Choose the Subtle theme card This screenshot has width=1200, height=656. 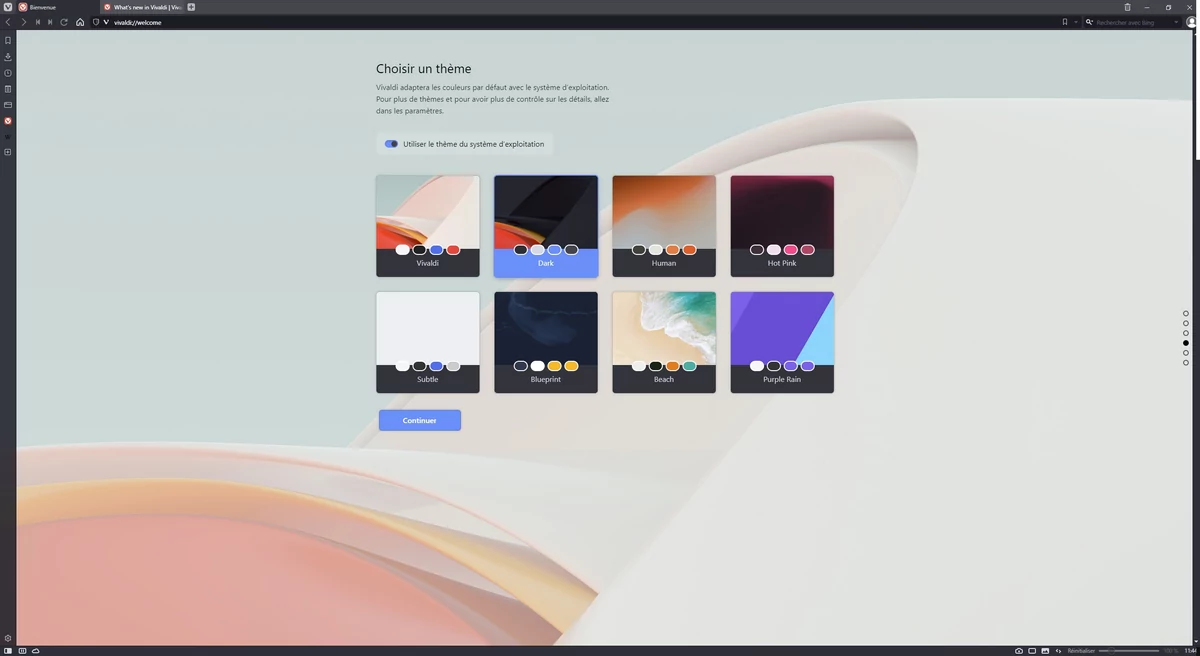coord(428,342)
